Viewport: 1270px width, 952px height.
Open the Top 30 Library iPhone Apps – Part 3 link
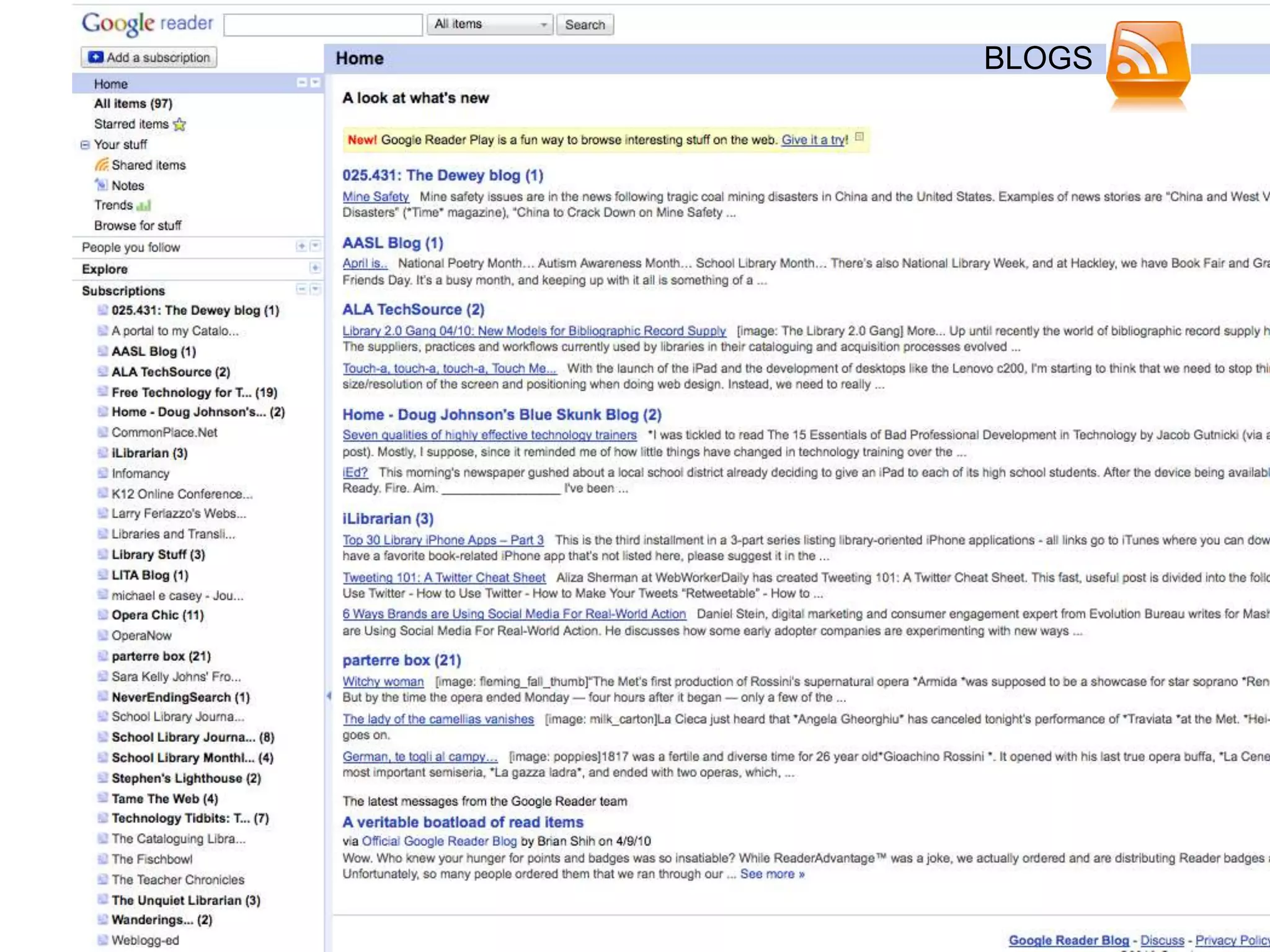[443, 540]
